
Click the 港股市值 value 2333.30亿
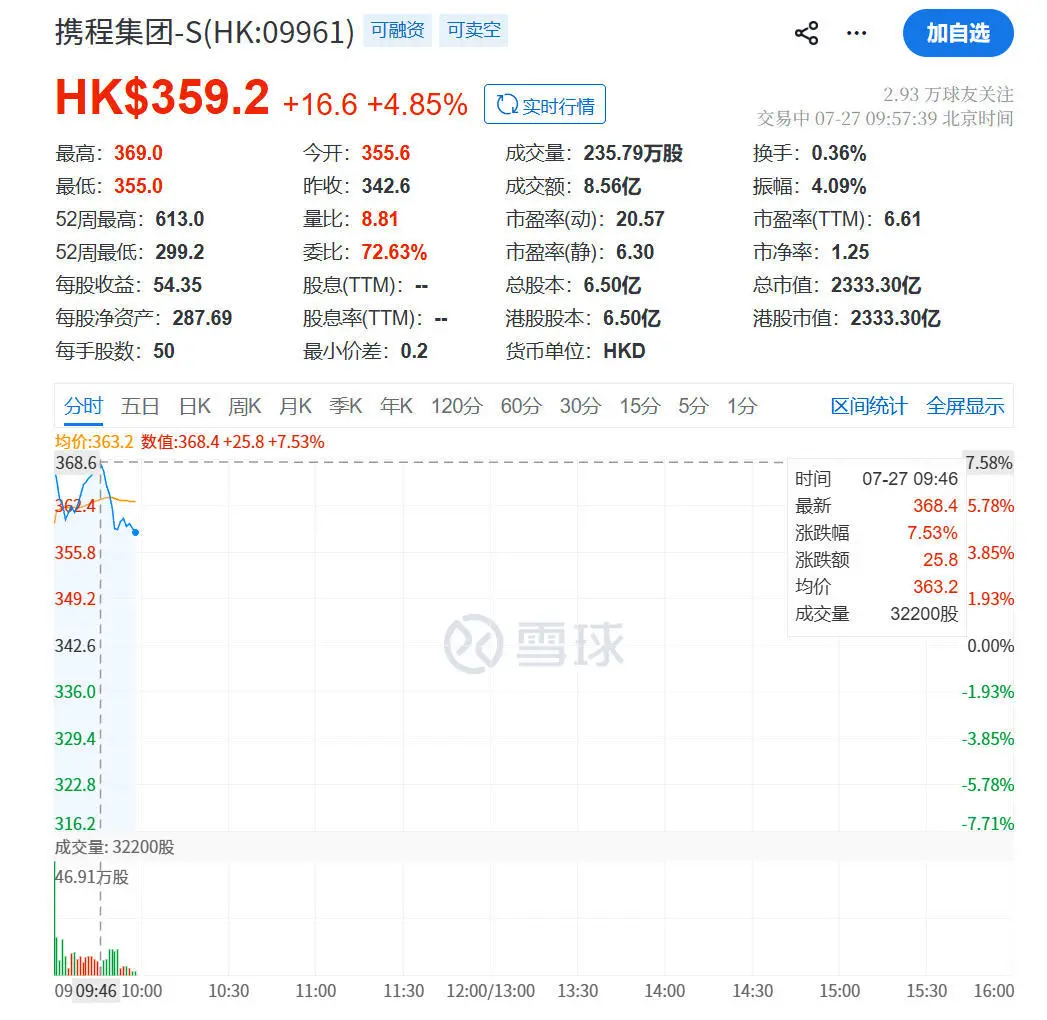[895, 318]
